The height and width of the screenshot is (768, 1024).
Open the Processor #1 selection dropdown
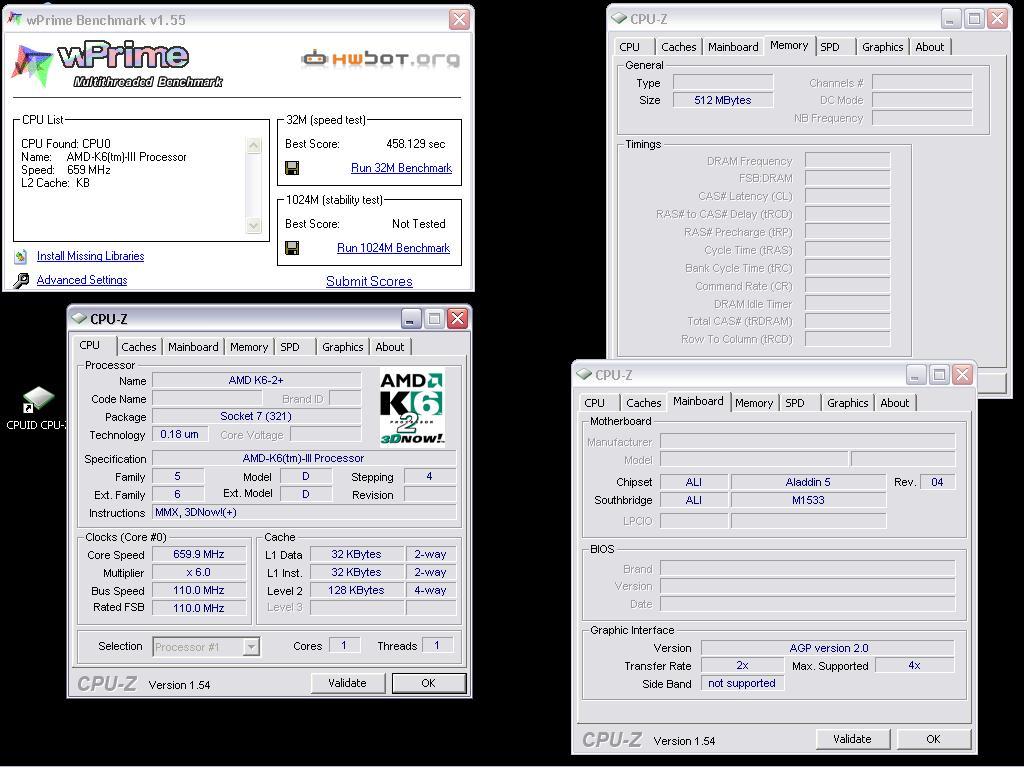point(251,647)
